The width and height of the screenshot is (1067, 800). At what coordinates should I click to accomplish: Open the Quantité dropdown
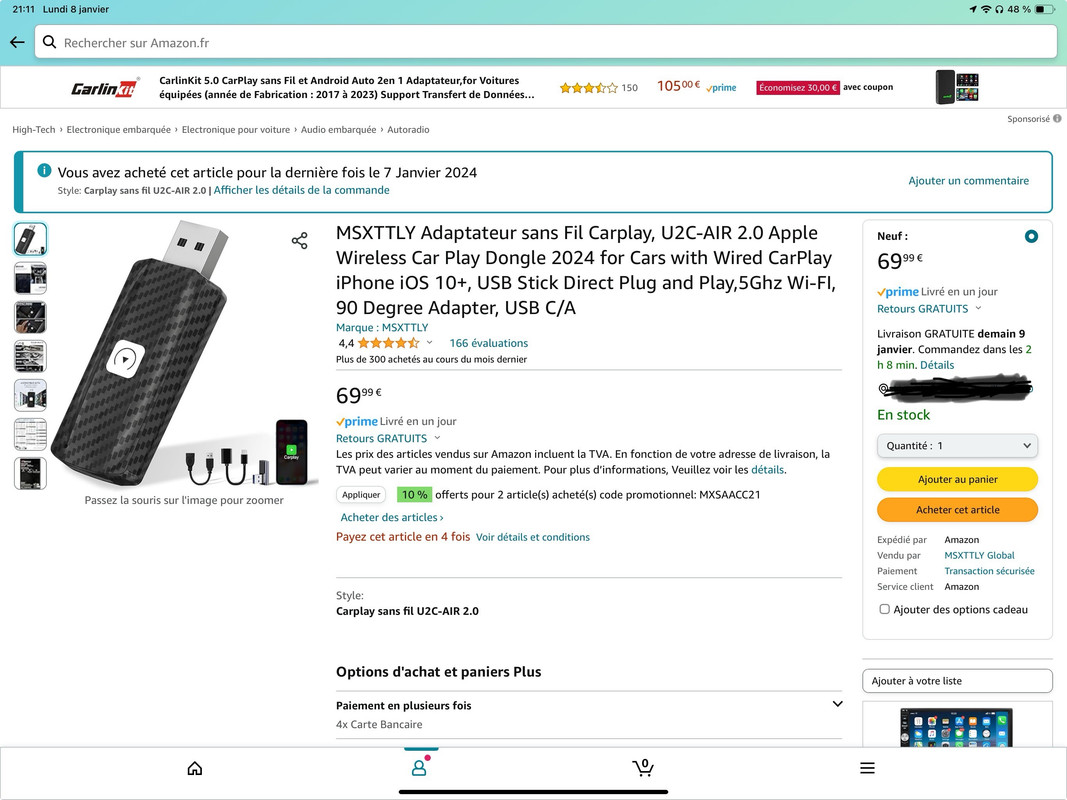tap(957, 446)
